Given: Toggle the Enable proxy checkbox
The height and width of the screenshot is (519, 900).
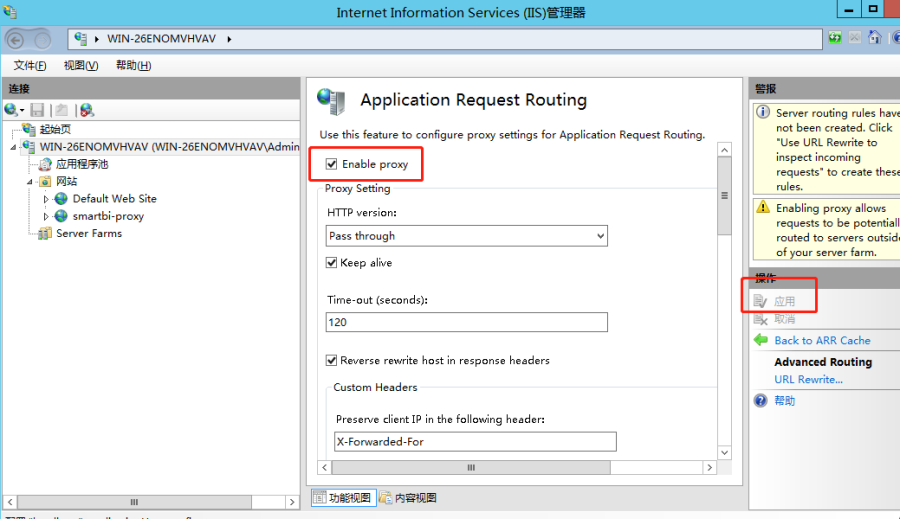Looking at the screenshot, I should [x=332, y=164].
